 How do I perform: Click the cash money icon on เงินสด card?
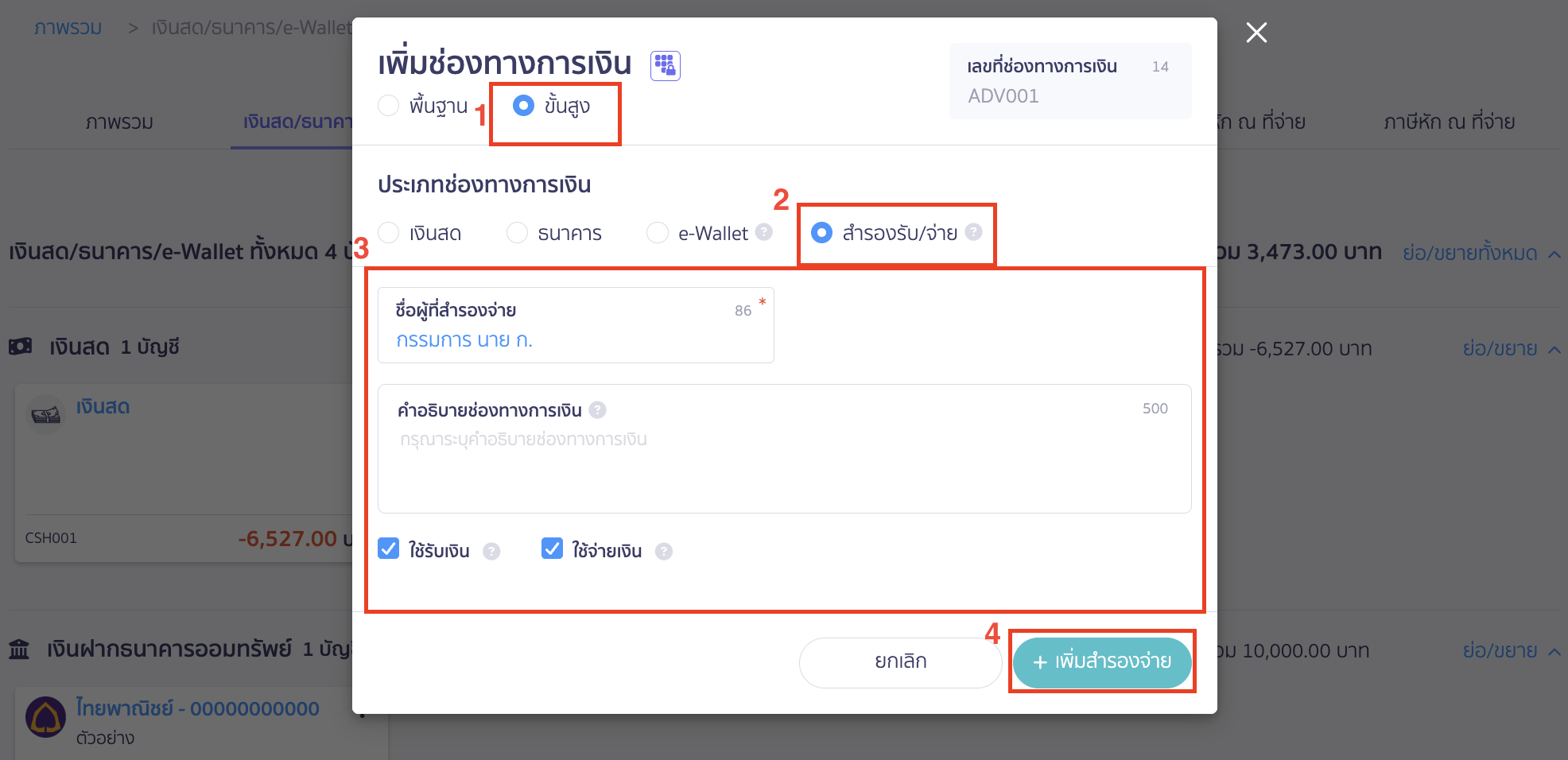46,413
